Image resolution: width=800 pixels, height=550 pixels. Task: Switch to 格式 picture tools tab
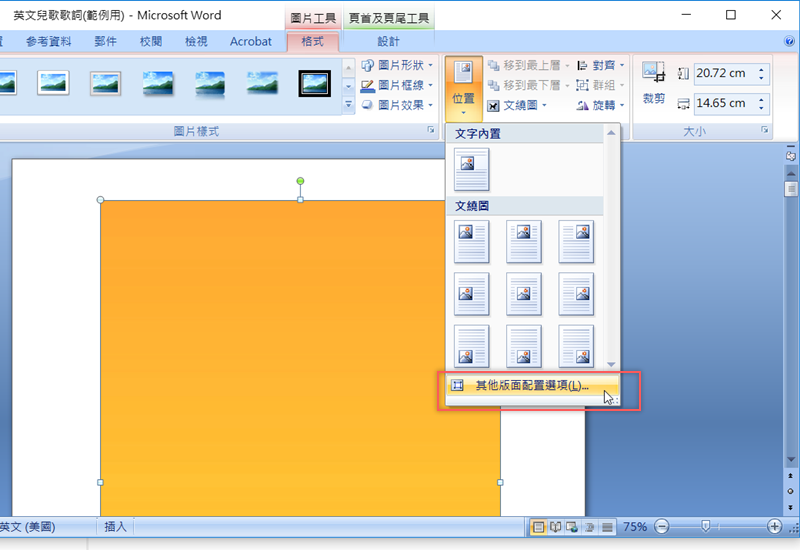312,41
